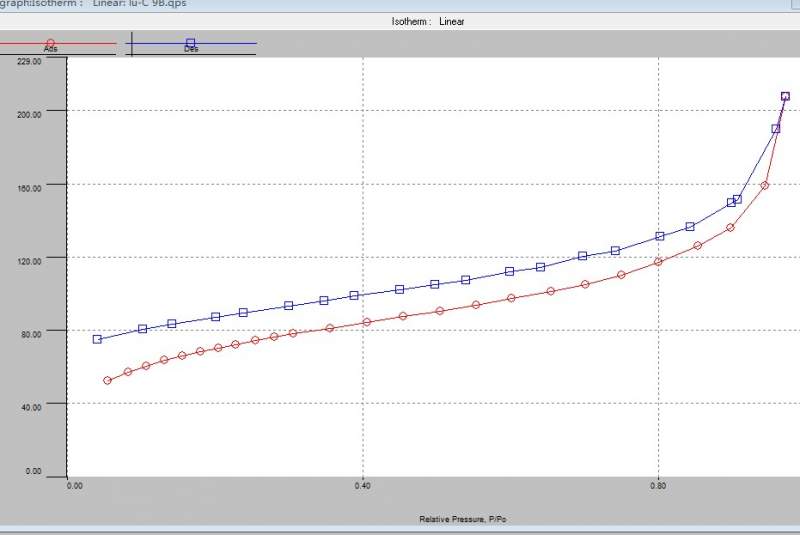
Task: Click the 40.00 y-axis label
Action: (31, 407)
